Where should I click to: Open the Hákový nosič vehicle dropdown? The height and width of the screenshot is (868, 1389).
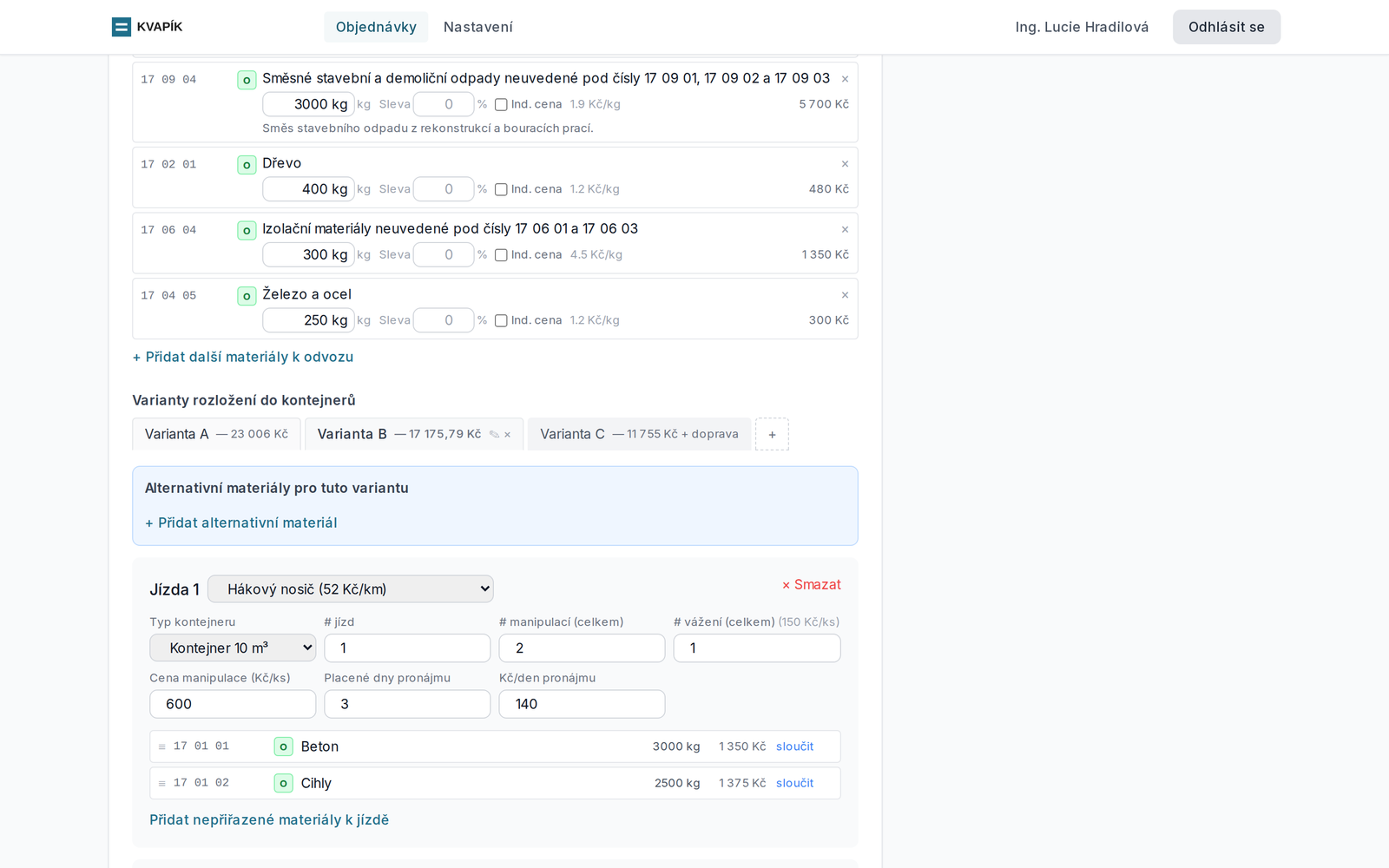pyautogui.click(x=351, y=589)
